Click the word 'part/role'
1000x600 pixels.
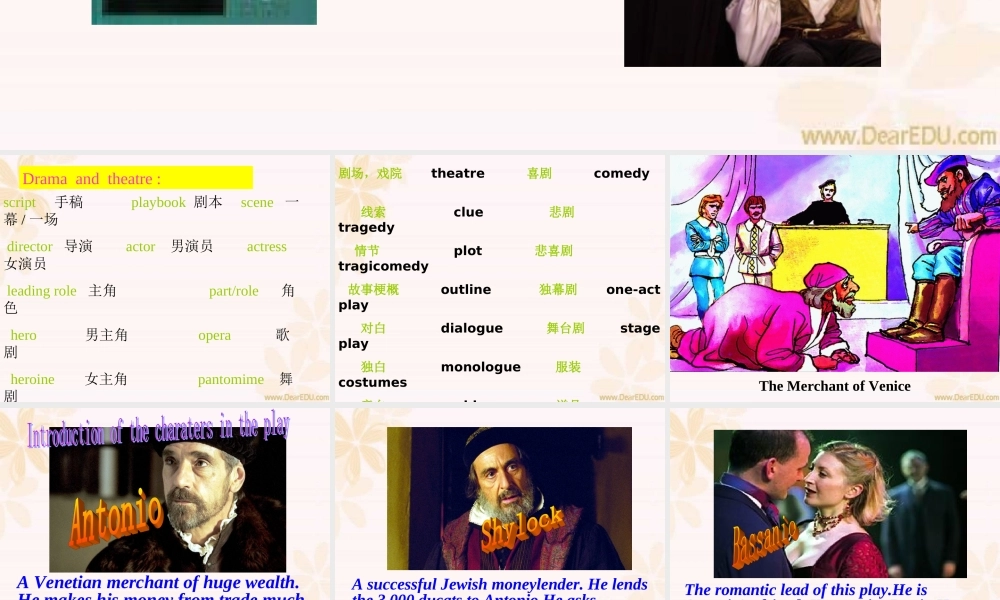[x=233, y=291]
